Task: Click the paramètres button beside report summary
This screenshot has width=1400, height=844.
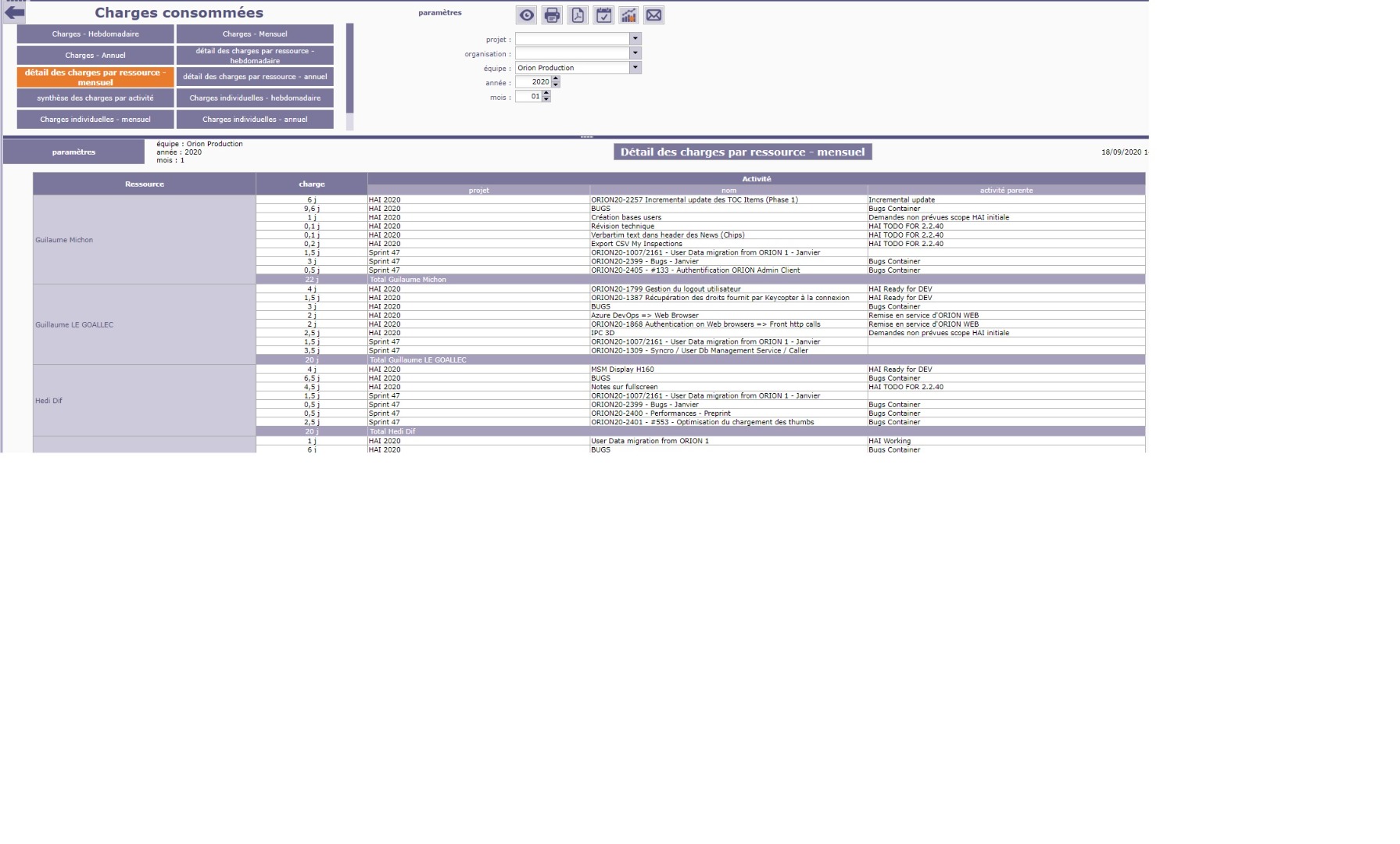Action: coord(73,152)
